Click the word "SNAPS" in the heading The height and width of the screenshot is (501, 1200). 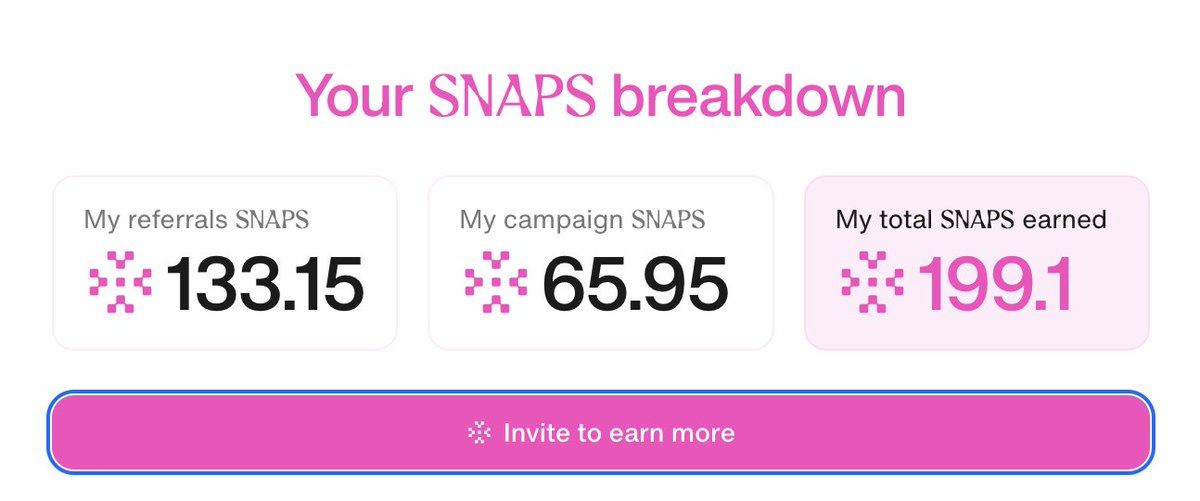[x=512, y=96]
